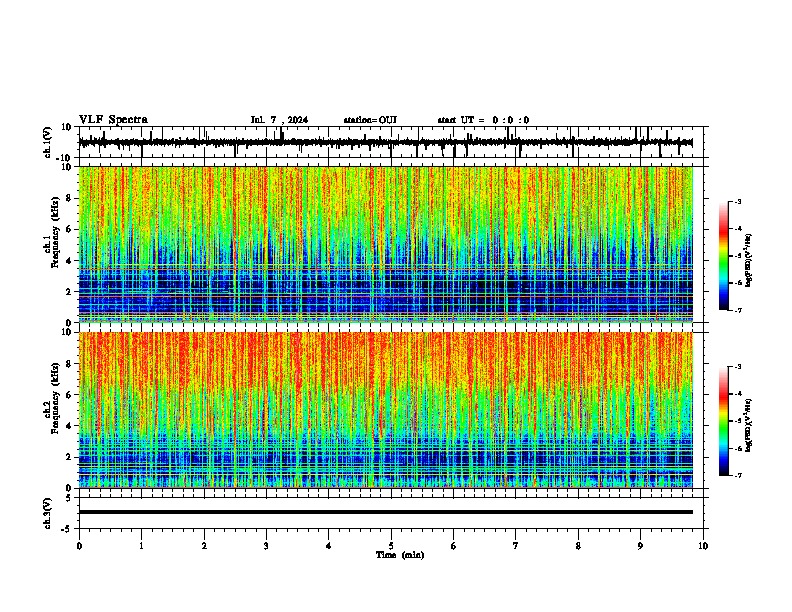Viewport: 792px width, 612px height.
Task: Click the "-5" tick on ch.3 voltage axis
Action: point(67,529)
